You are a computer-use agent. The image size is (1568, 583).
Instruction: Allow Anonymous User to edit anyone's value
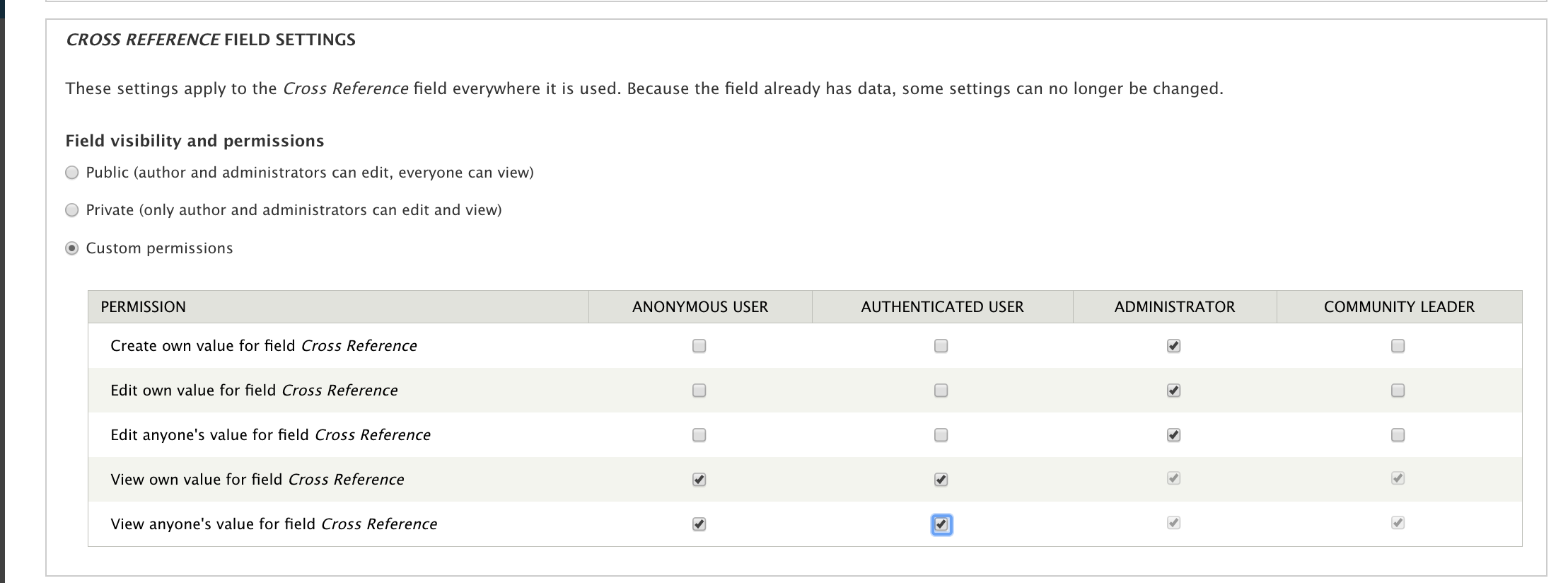(x=699, y=435)
